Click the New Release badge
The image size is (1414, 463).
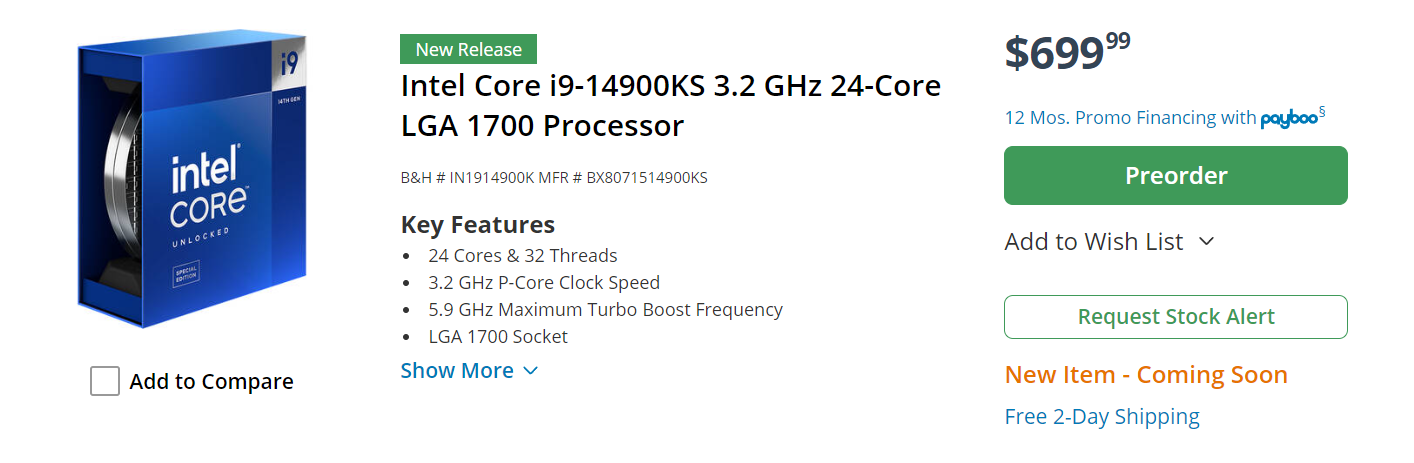[468, 49]
